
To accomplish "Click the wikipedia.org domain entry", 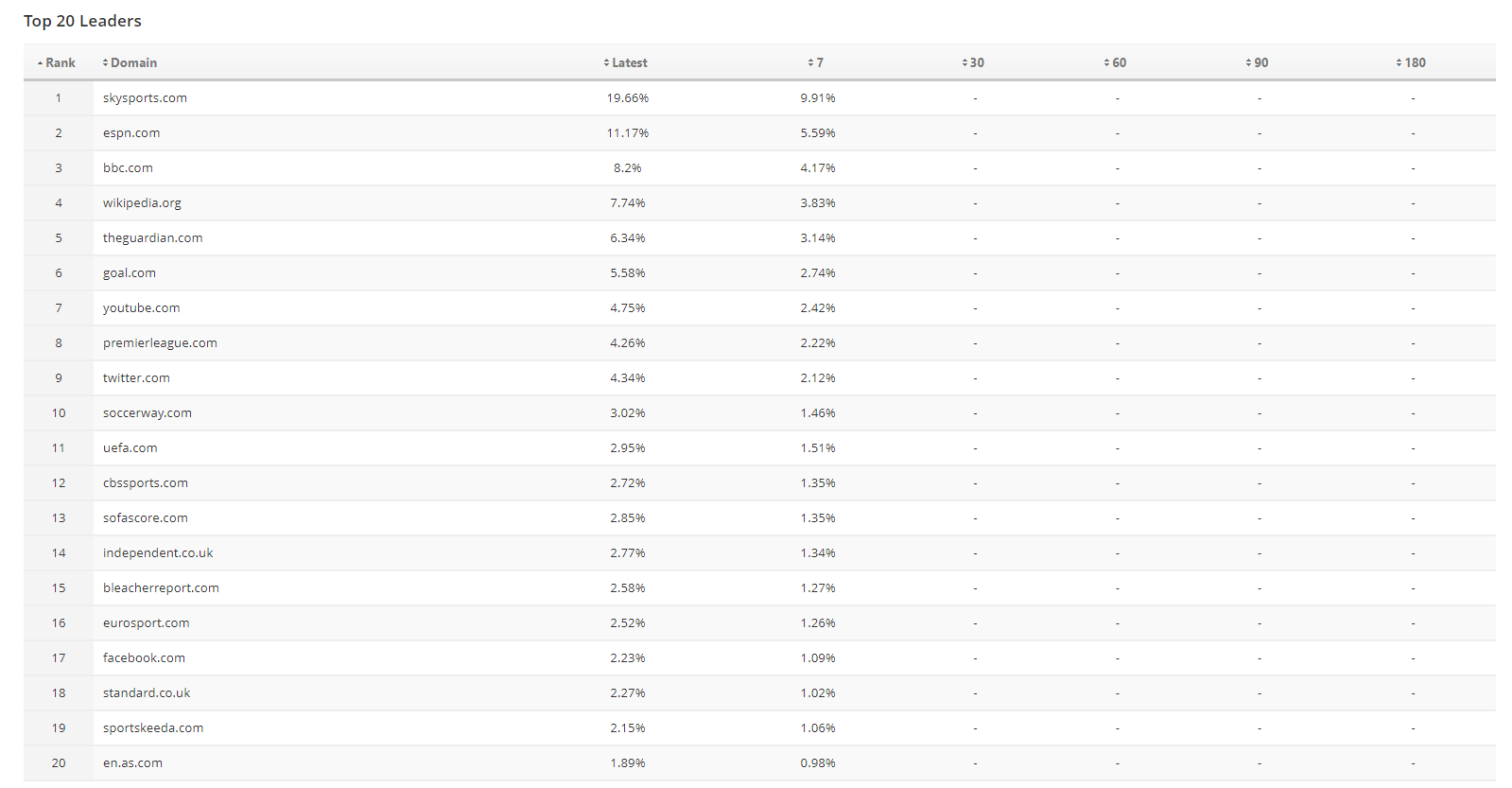I will (142, 203).
